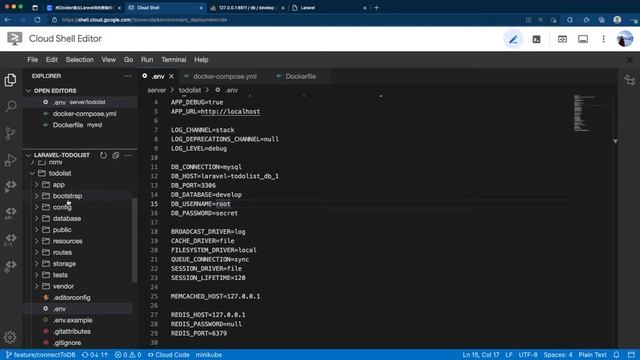Click the DB_PASSWORD=secret line
Screen dimensions: 640x360
[204, 213]
